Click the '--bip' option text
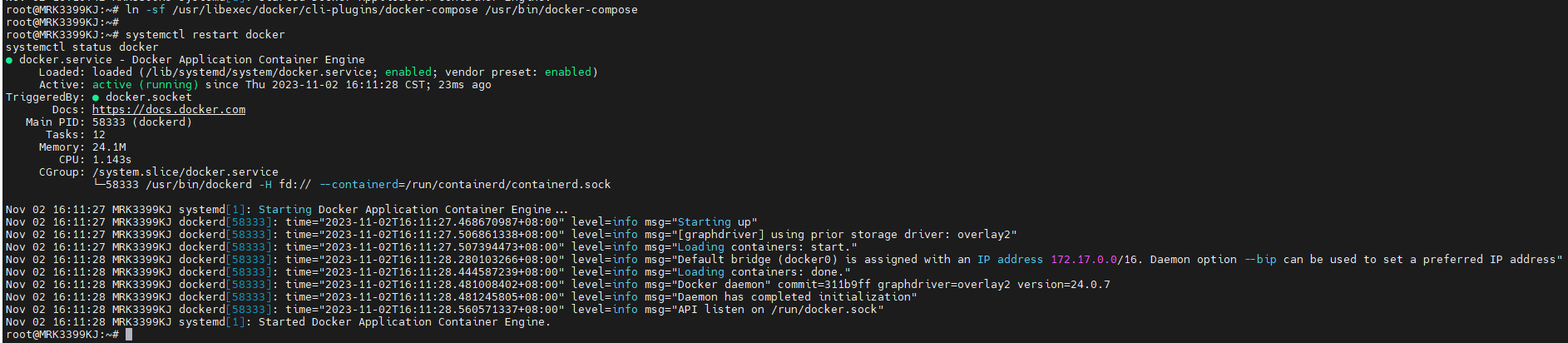 click(x=1260, y=260)
